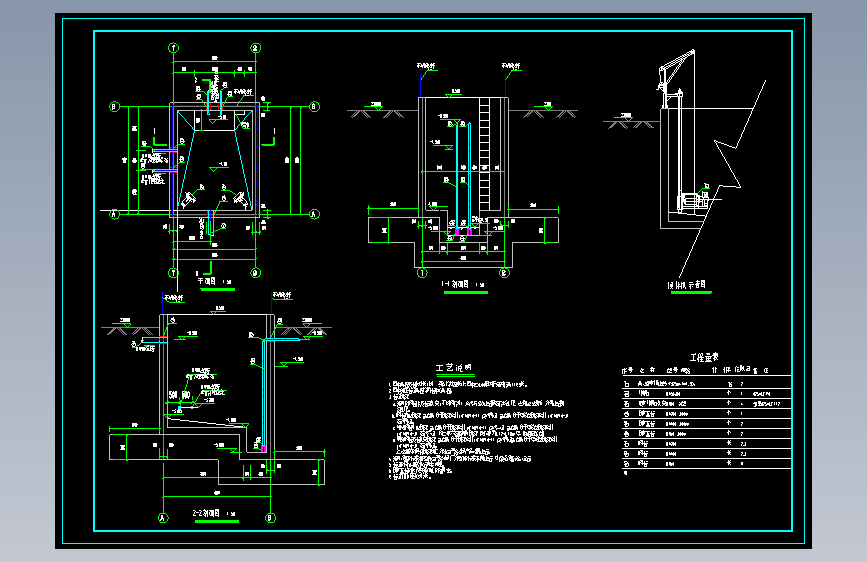The width and height of the screenshot is (867, 562).
Task: Select the magenta pipe foot in 2-2 section
Action: click(264, 449)
